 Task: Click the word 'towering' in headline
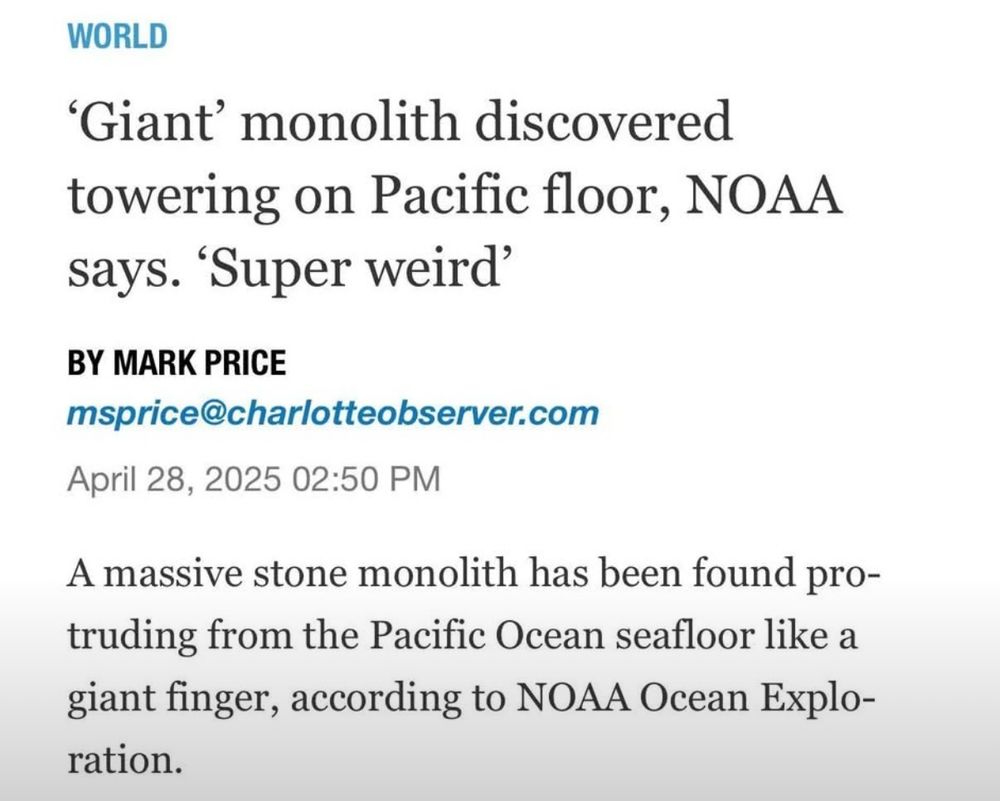click(173, 198)
